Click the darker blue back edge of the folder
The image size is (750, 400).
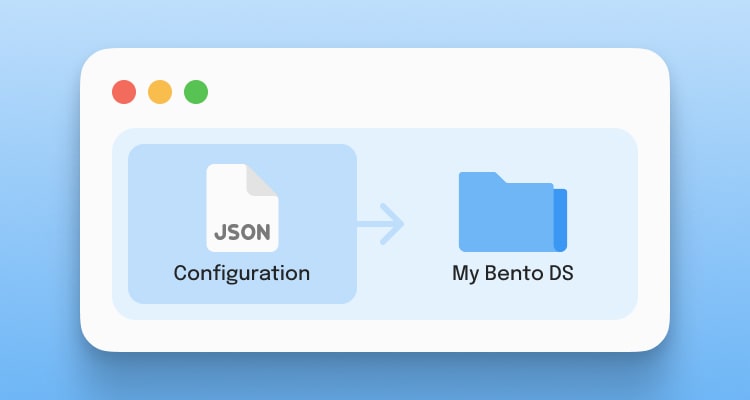pyautogui.click(x=561, y=219)
